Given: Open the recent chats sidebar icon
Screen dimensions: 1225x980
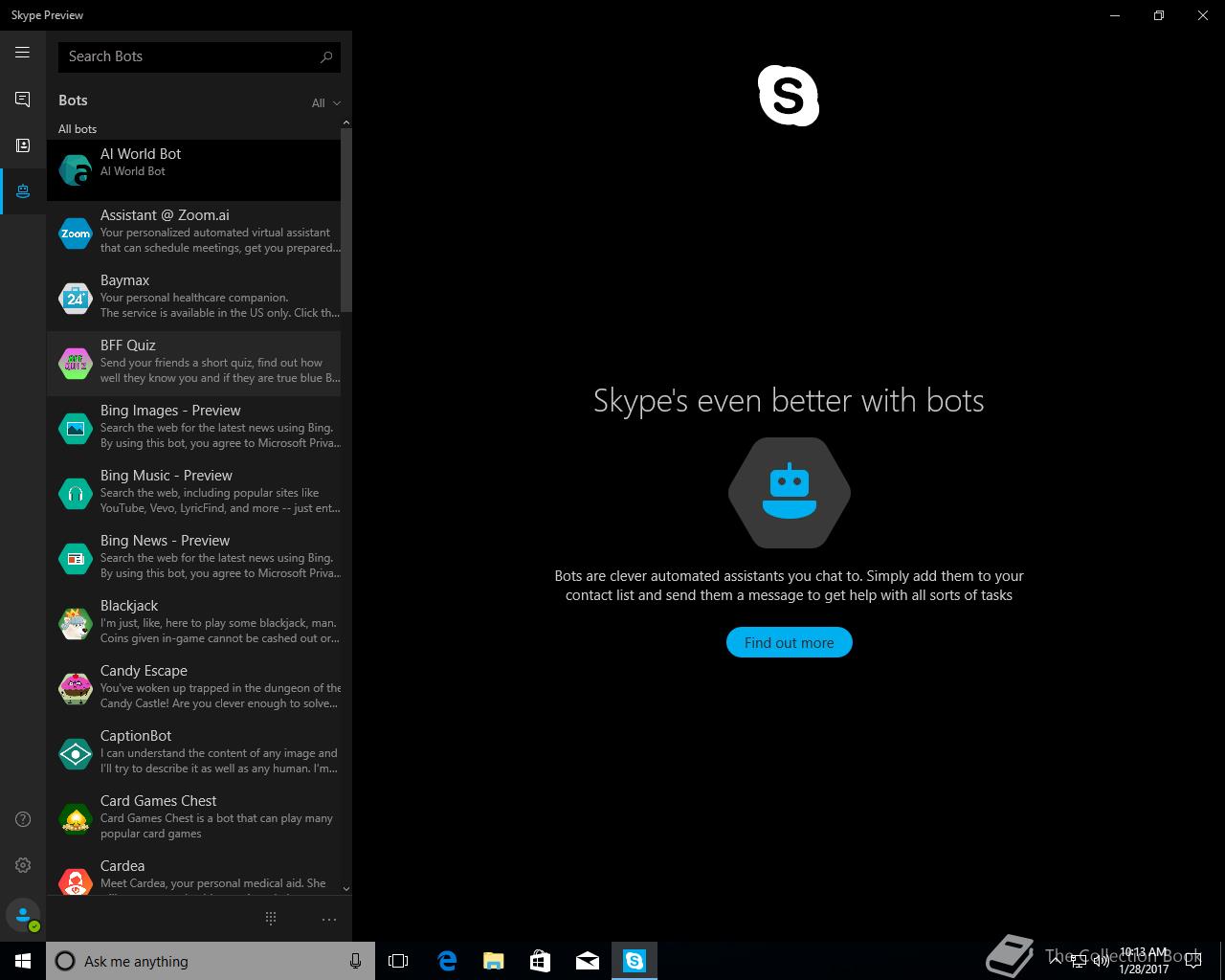Looking at the screenshot, I should click(x=22, y=100).
